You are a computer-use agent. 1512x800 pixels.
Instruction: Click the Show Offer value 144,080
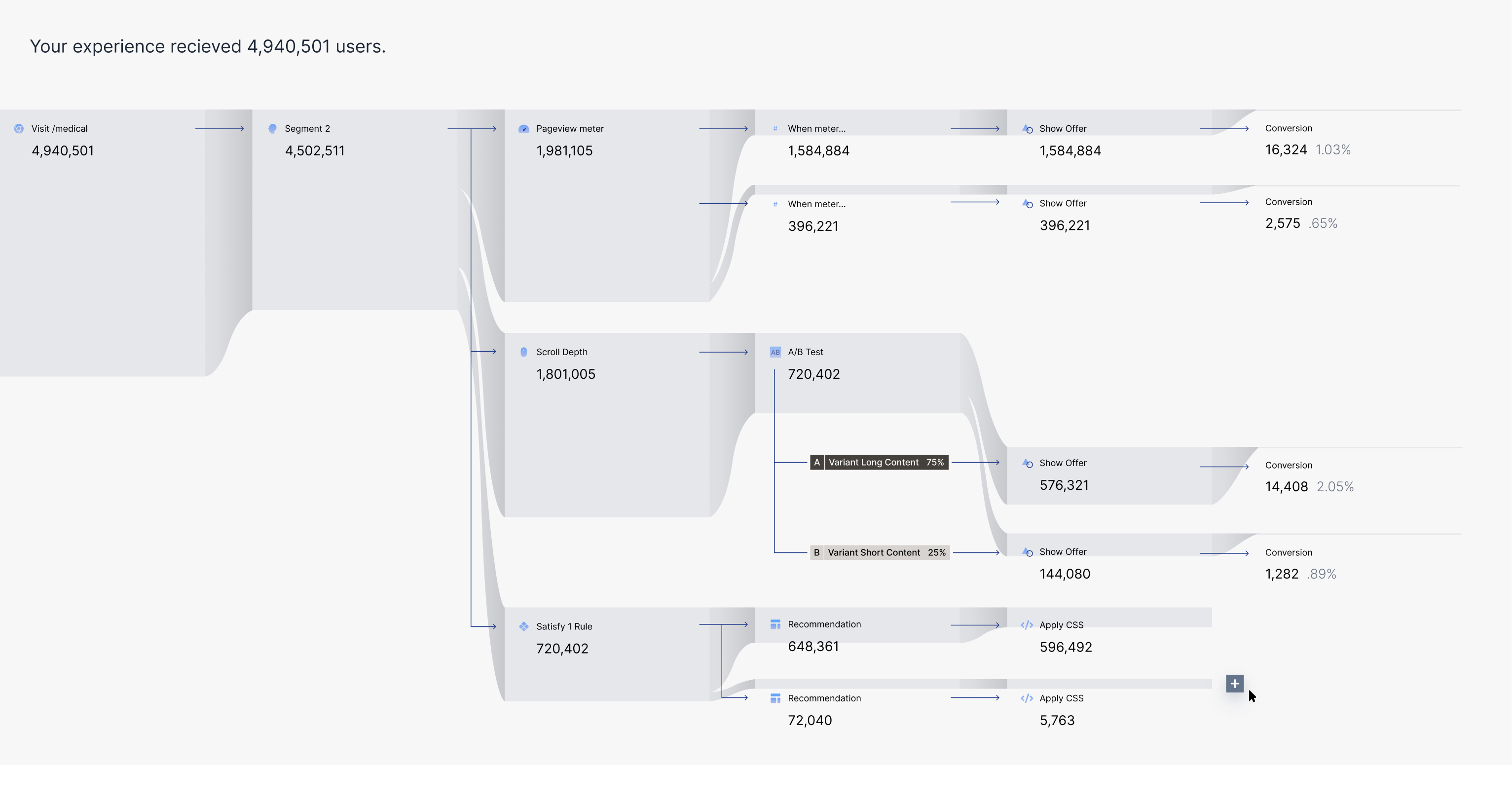1065,574
